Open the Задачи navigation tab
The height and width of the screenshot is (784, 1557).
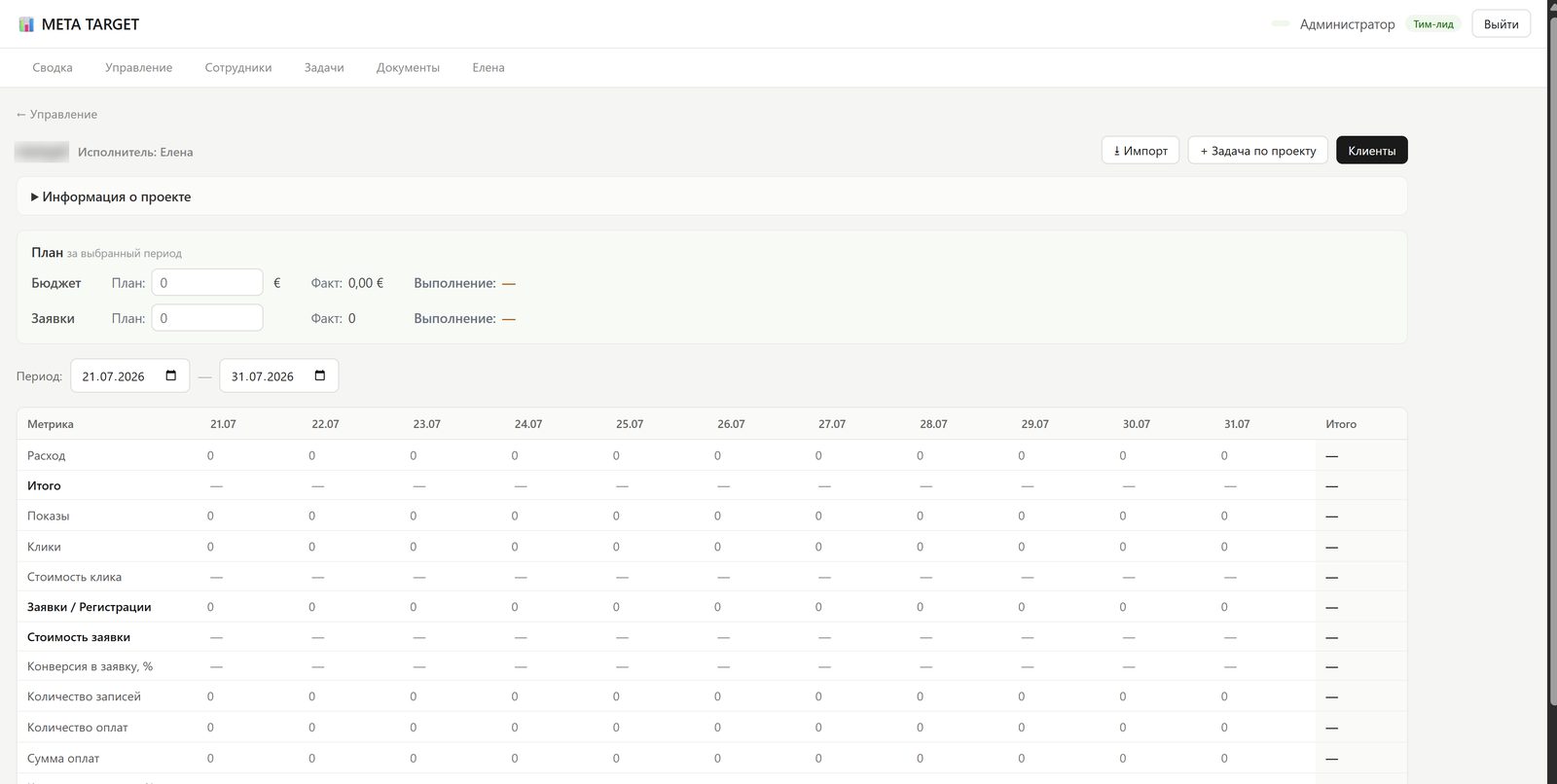pyautogui.click(x=324, y=67)
